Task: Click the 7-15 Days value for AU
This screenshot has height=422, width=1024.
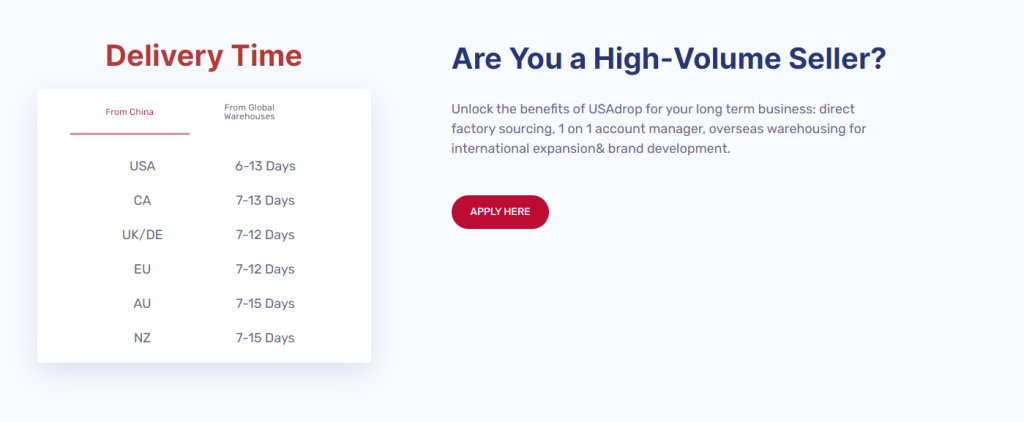Action: (x=265, y=304)
